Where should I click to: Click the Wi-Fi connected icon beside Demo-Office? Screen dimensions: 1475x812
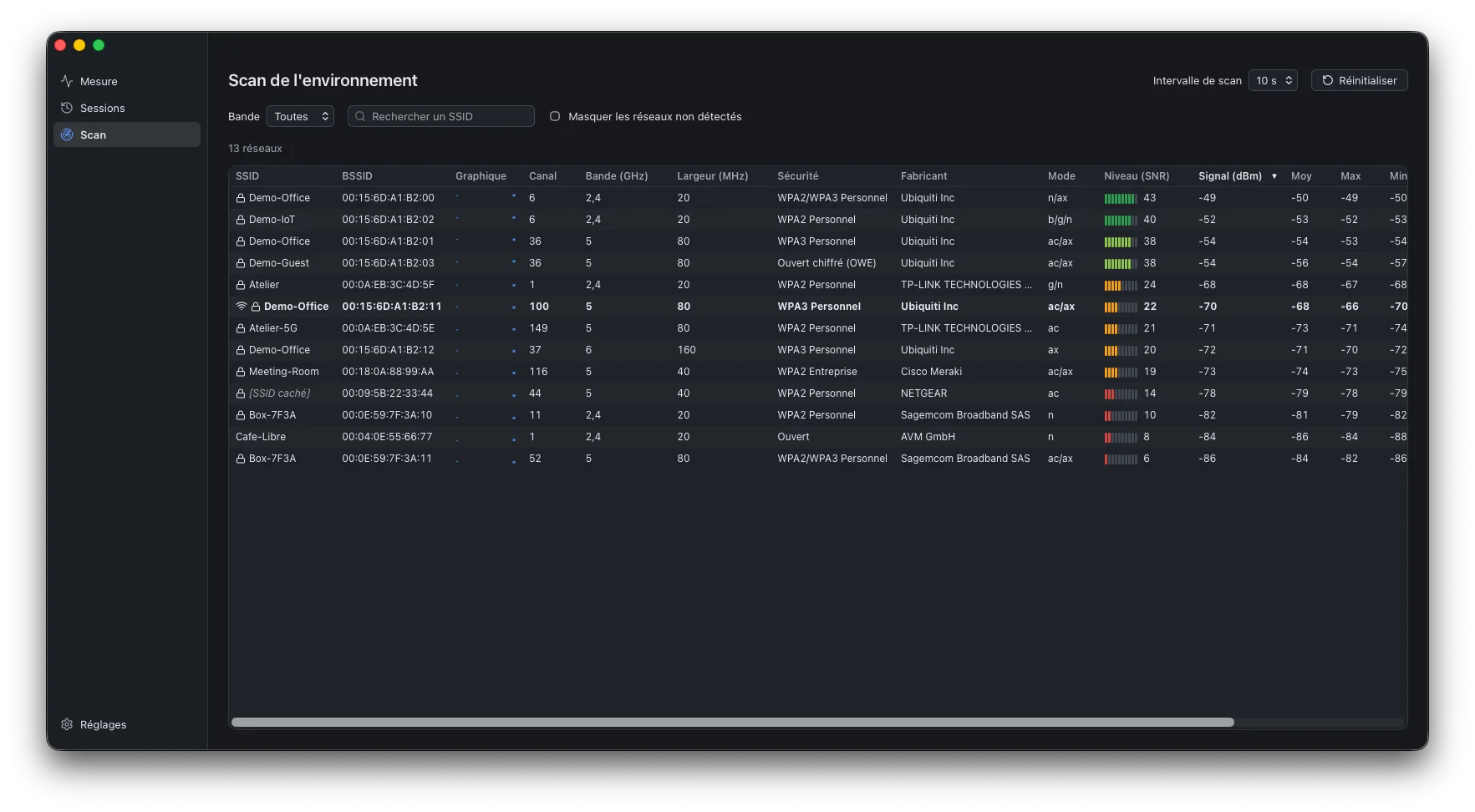pyautogui.click(x=242, y=307)
